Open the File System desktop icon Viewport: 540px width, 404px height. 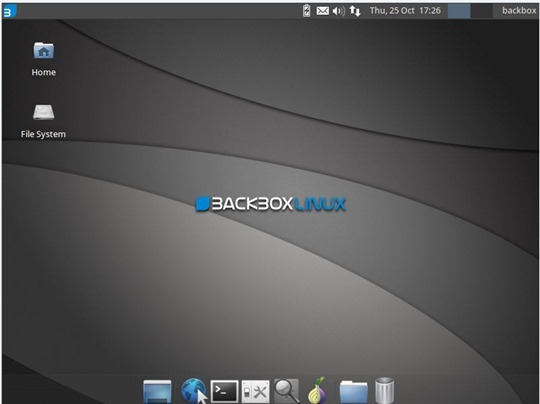(x=43, y=121)
